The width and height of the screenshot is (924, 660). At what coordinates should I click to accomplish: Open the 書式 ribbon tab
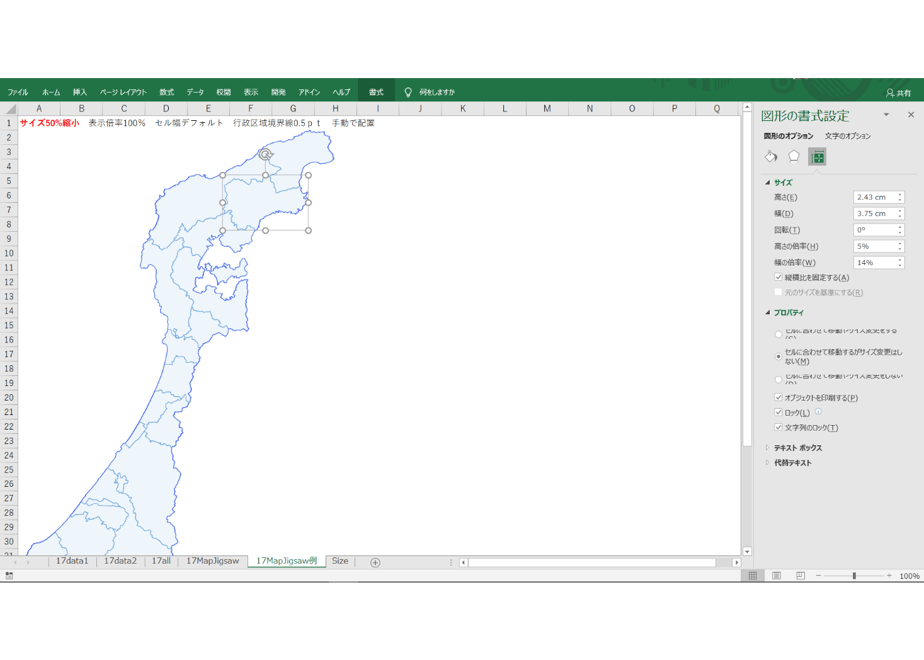click(x=376, y=92)
